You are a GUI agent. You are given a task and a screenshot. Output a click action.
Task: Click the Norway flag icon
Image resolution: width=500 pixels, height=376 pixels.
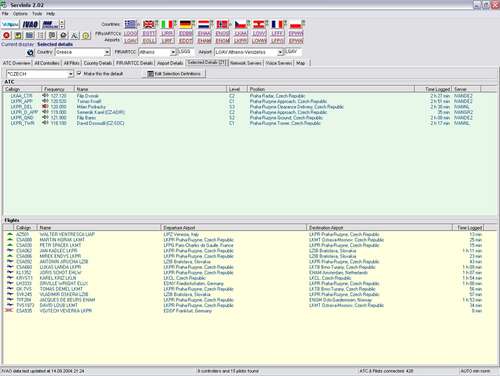tap(222, 24)
